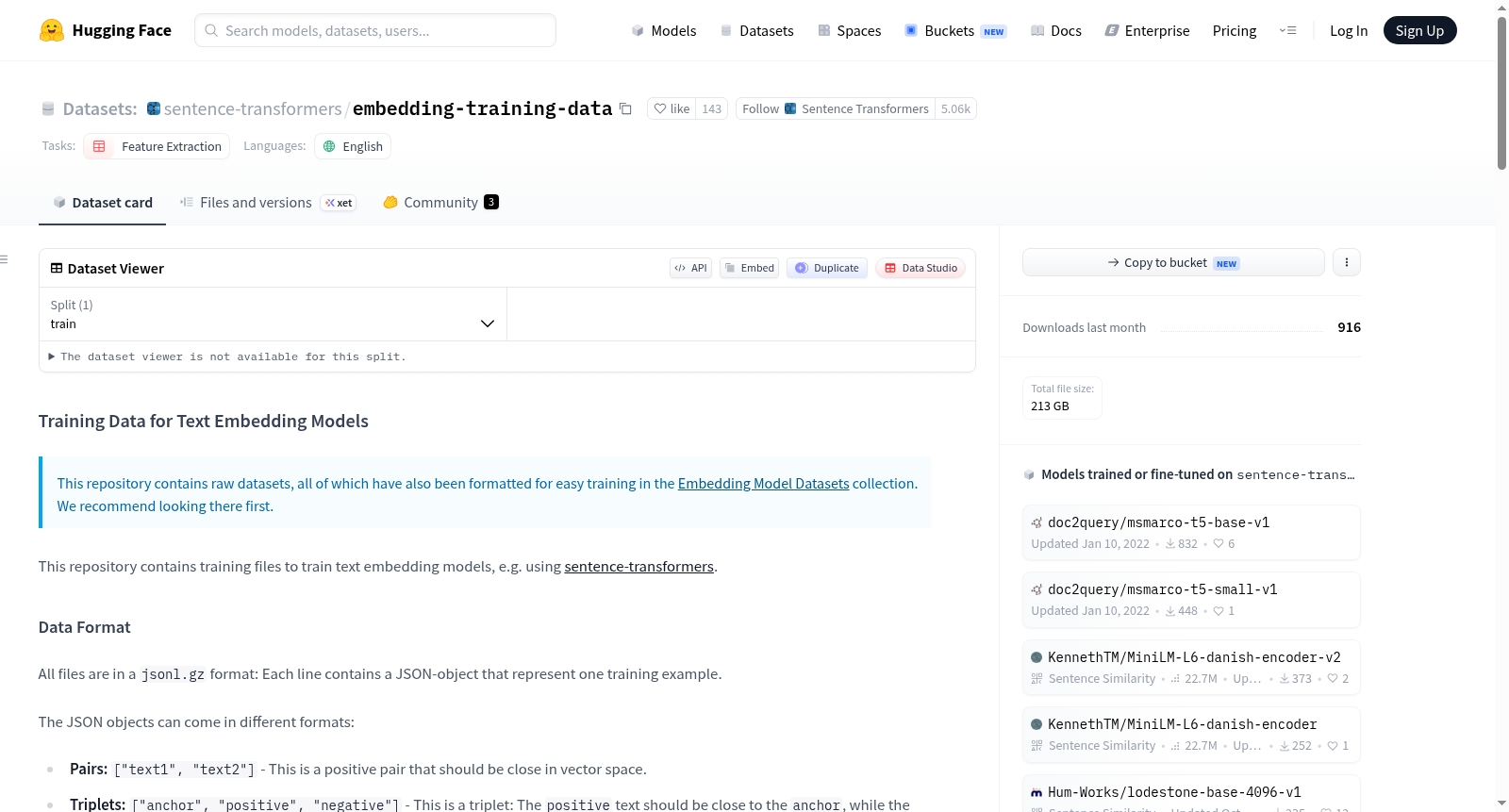Click the Sign Up button
This screenshot has height=812, width=1509.
tap(1419, 30)
